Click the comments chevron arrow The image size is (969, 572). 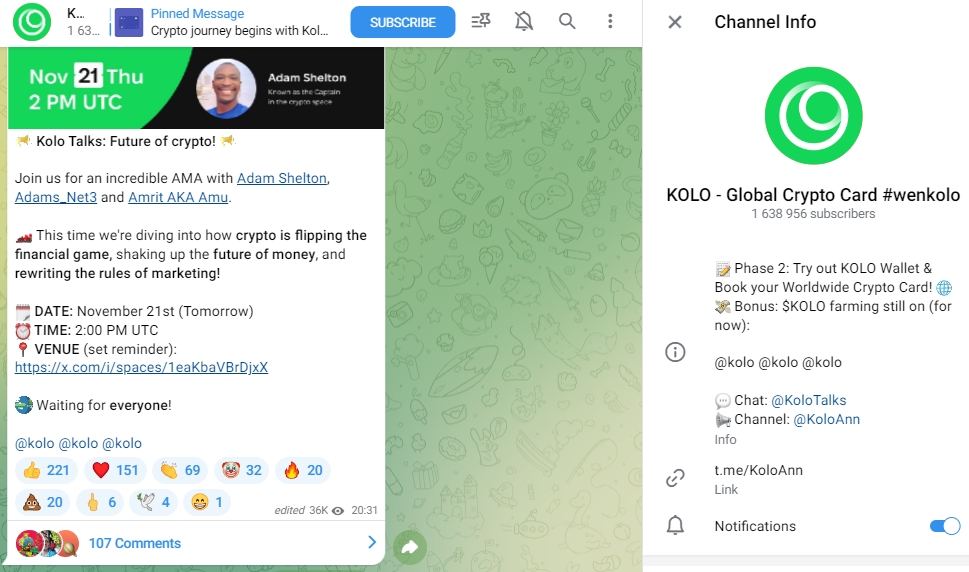tap(372, 542)
